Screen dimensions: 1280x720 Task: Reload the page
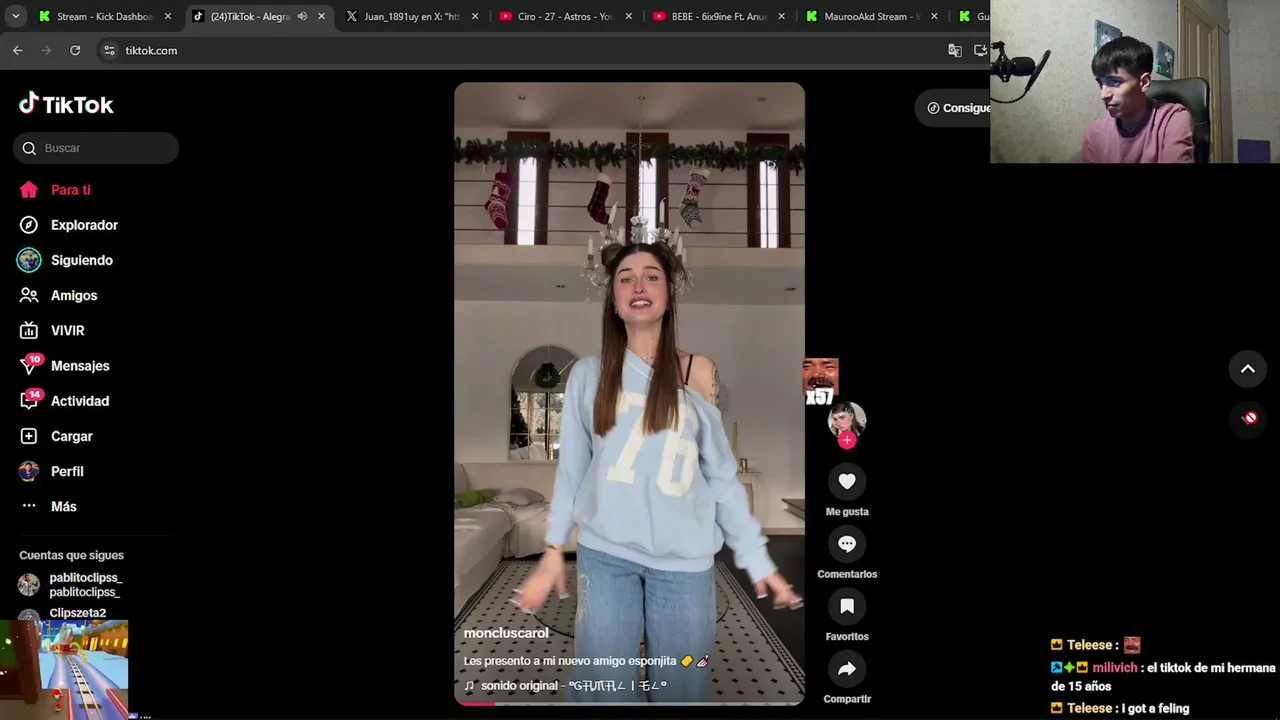point(75,50)
